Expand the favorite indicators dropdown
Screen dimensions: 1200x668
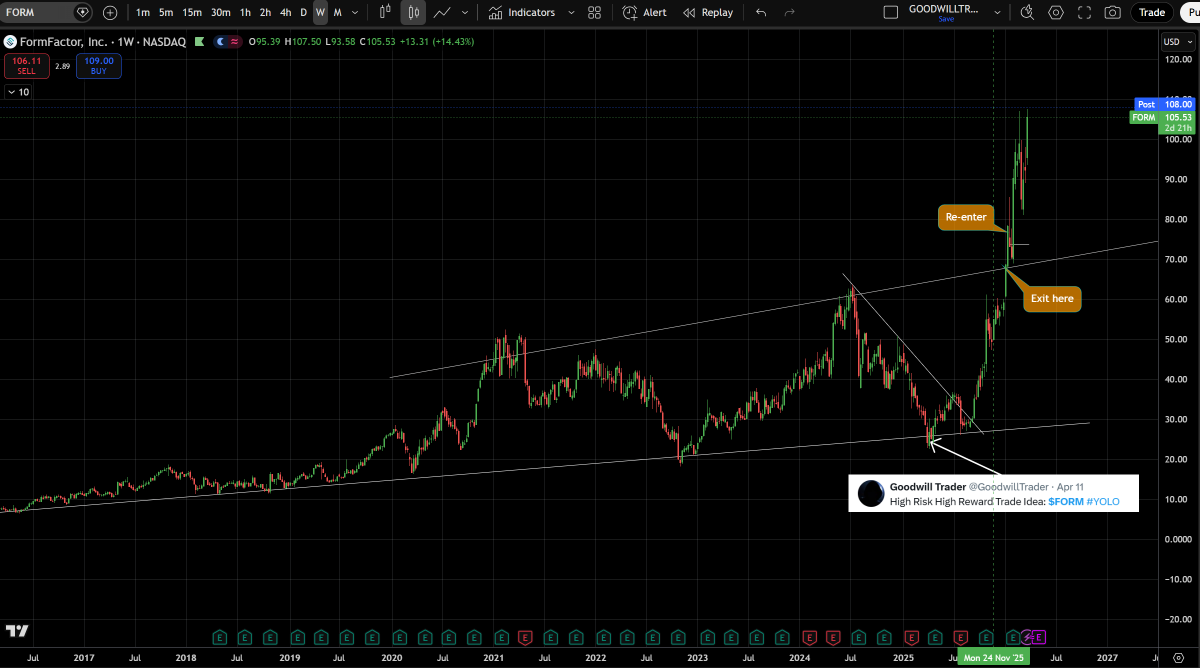pos(571,12)
